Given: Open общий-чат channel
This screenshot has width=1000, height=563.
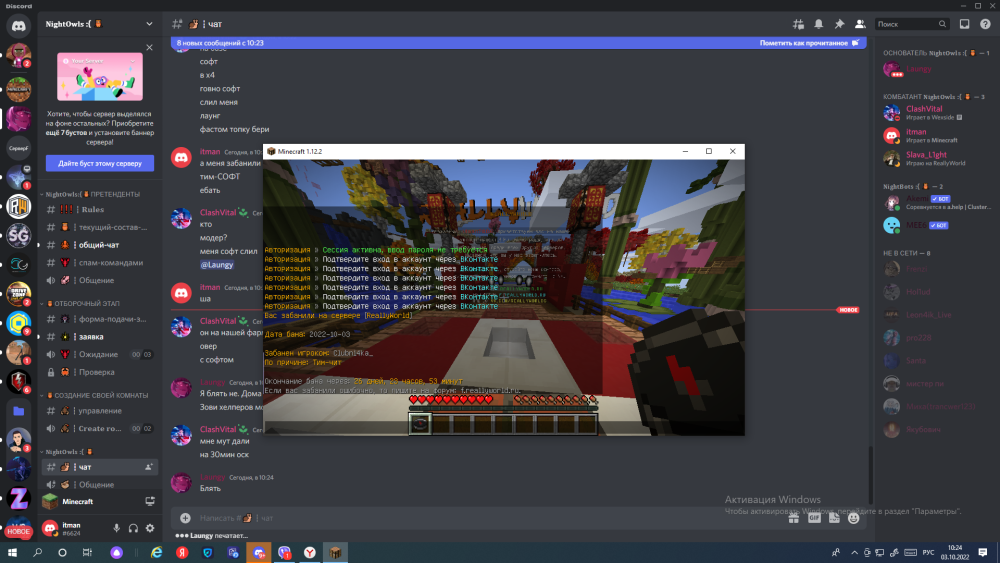Looking at the screenshot, I should point(99,245).
